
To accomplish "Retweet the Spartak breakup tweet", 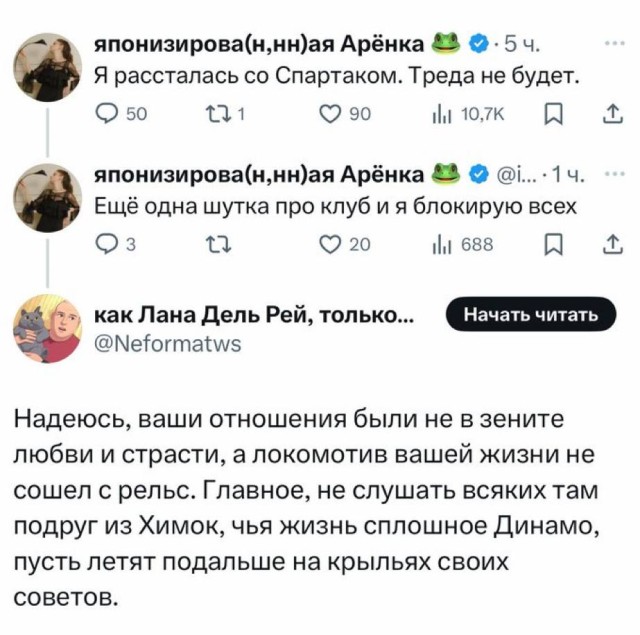I will [224, 114].
